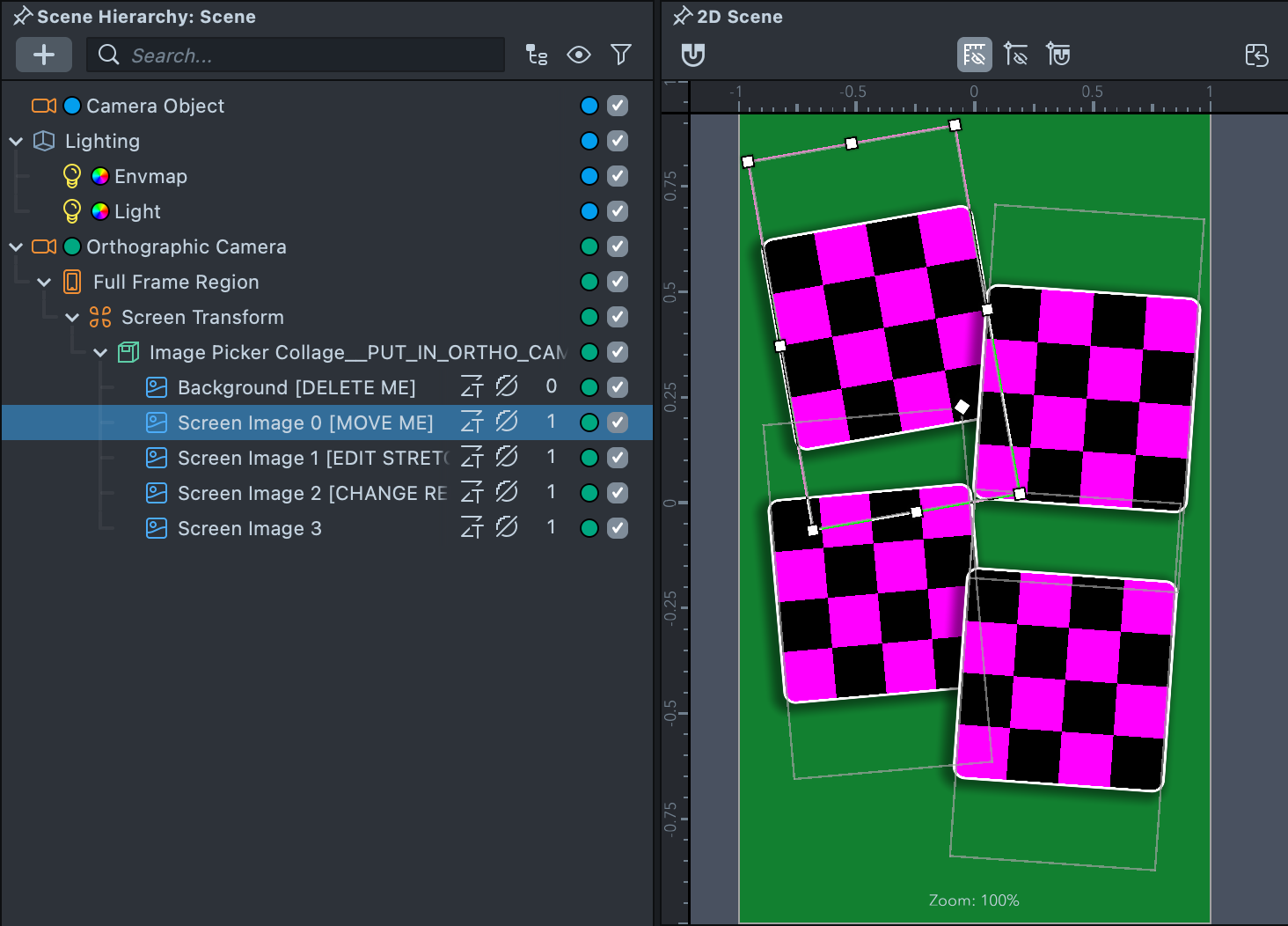
Task: Collapse the Orthographic Camera tree
Action: coord(16,246)
